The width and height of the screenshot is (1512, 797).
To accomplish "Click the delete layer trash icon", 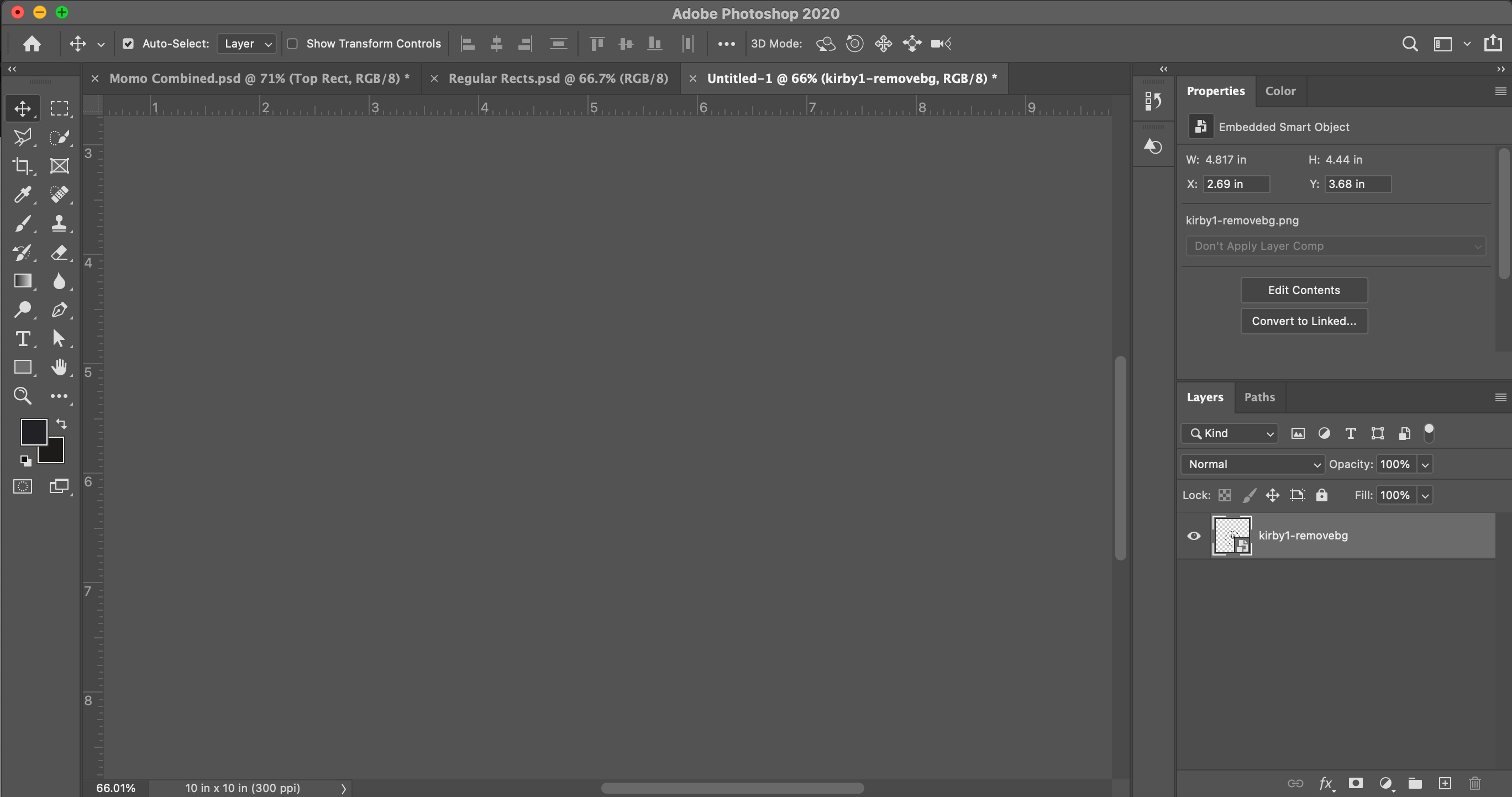I will [x=1474, y=783].
